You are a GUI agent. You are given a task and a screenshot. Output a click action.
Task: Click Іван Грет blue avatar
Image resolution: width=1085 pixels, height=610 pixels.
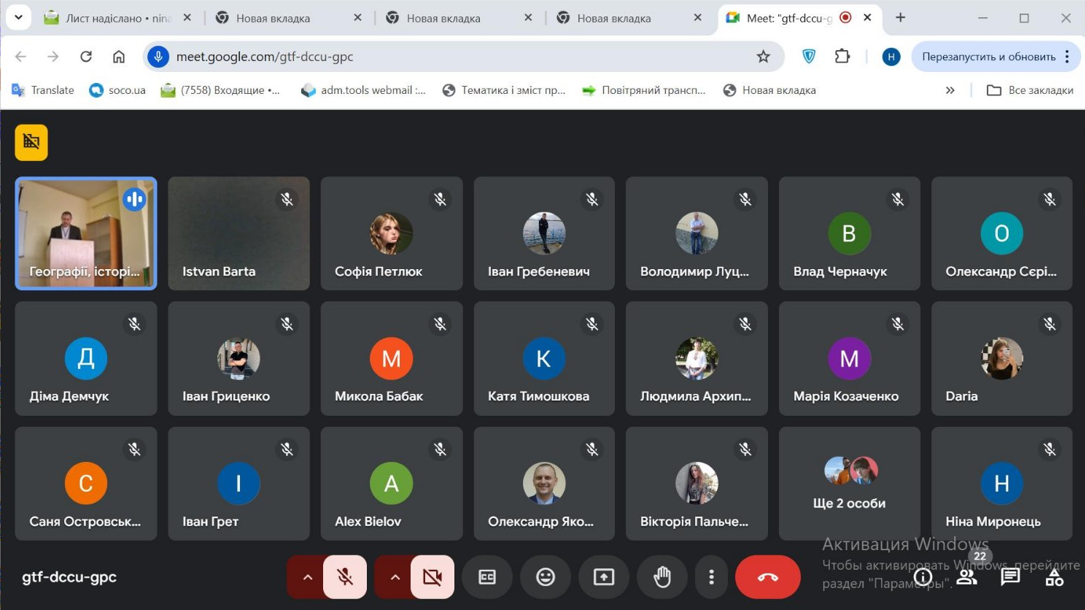[x=239, y=483]
